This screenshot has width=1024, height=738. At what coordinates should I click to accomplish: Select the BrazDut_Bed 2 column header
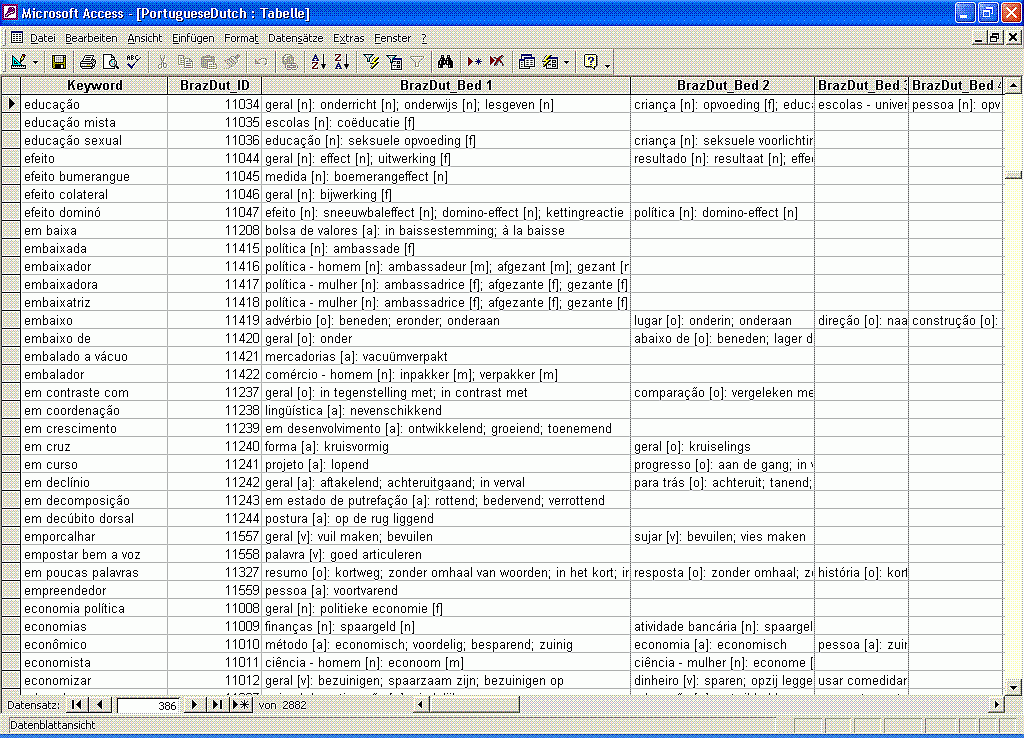(723, 86)
